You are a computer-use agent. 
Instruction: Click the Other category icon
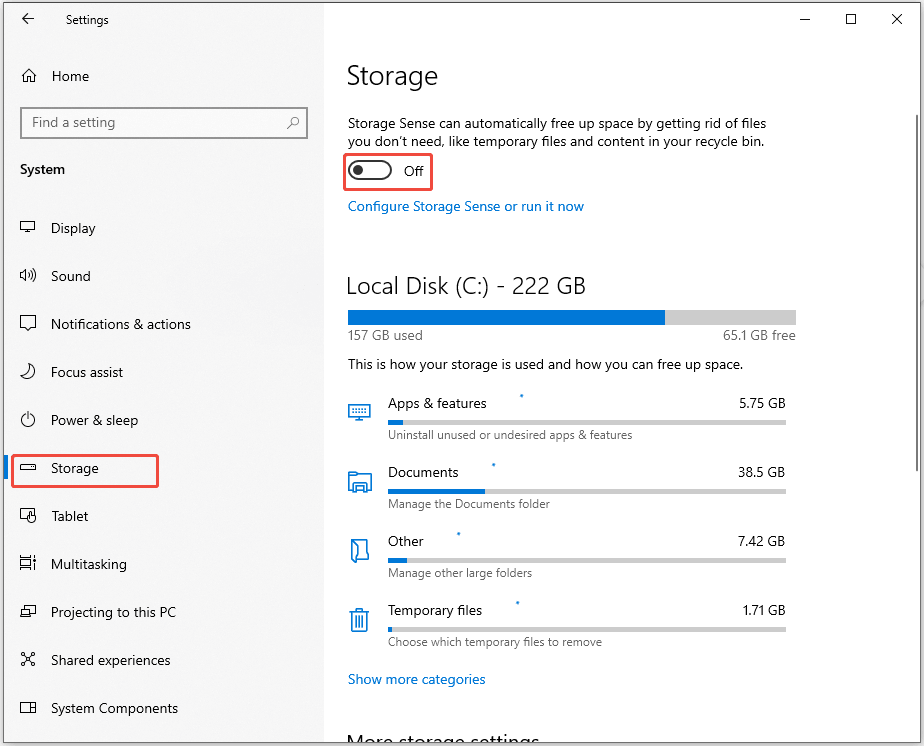click(x=359, y=550)
